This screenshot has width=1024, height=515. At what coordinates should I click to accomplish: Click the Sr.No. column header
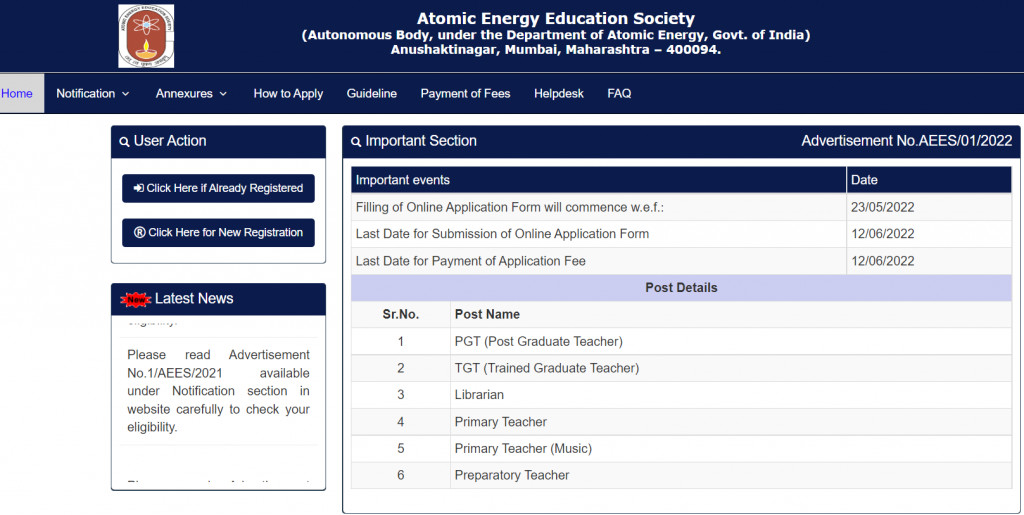(x=400, y=315)
